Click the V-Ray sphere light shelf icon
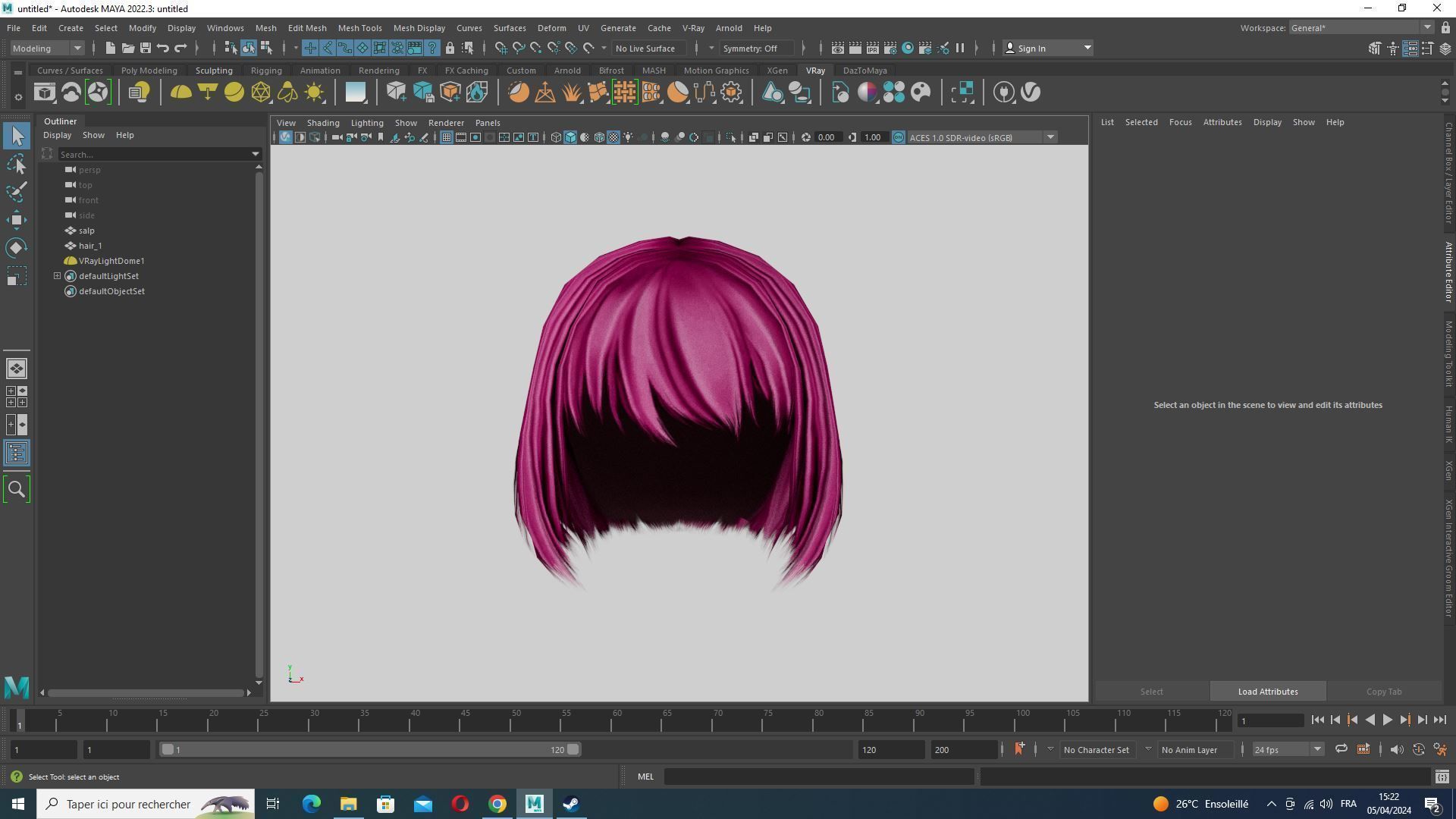The height and width of the screenshot is (819, 1456). (234, 93)
